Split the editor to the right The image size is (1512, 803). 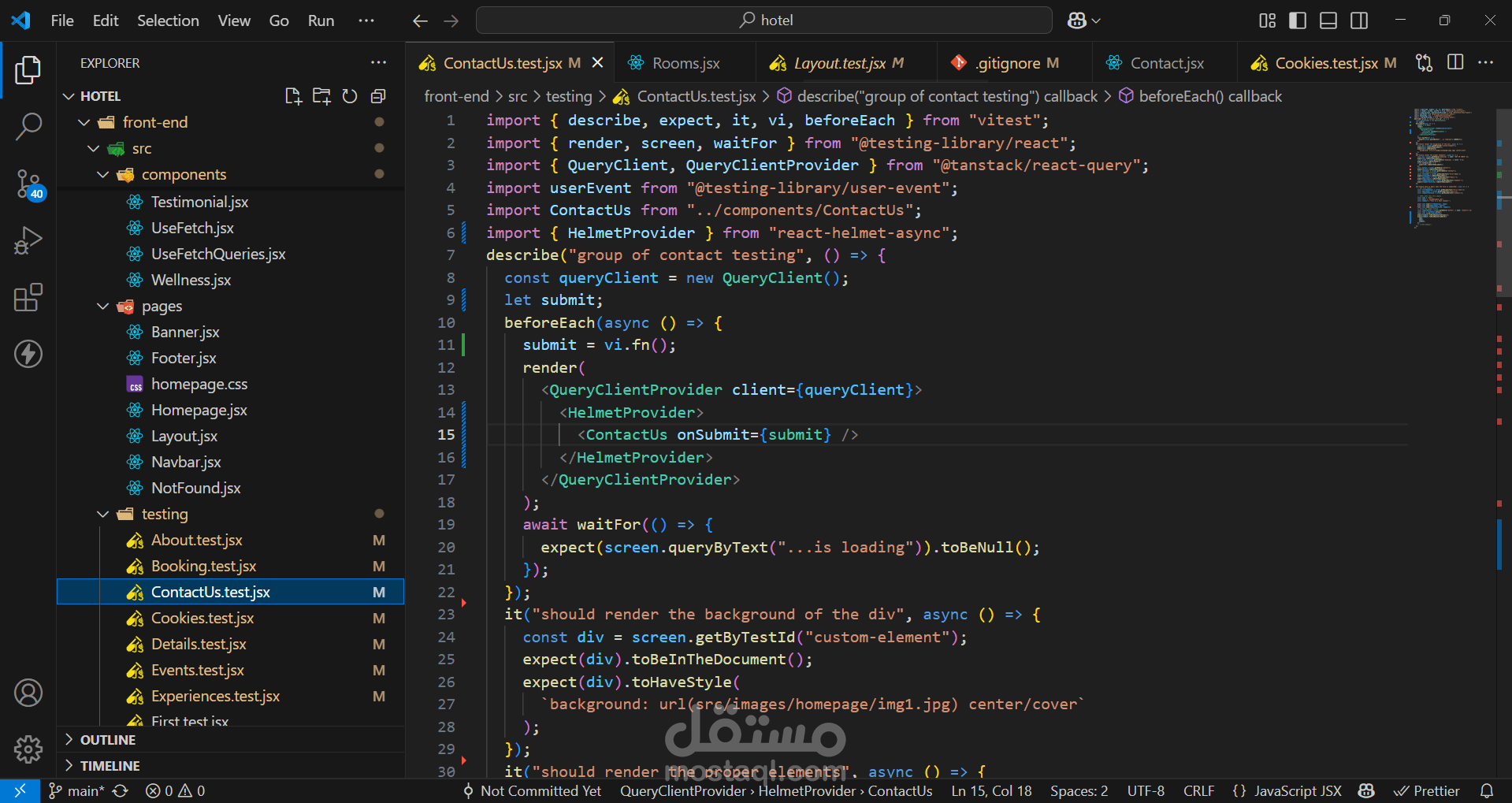1455,62
